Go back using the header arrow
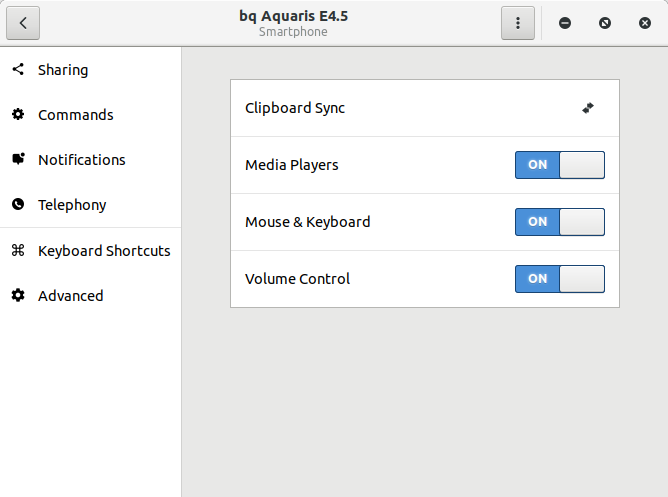The height and width of the screenshot is (497, 668). pyautogui.click(x=22, y=23)
